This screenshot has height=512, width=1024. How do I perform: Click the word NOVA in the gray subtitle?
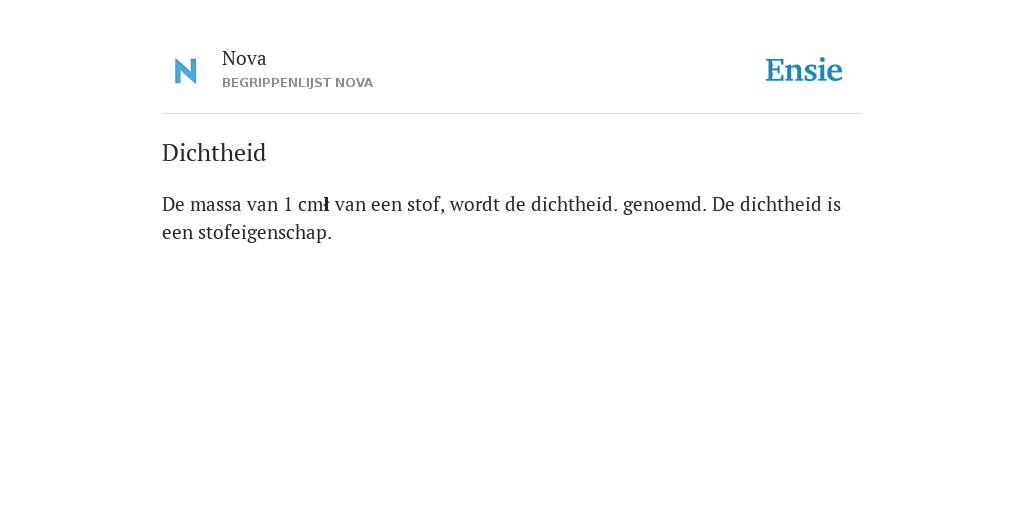coord(353,83)
